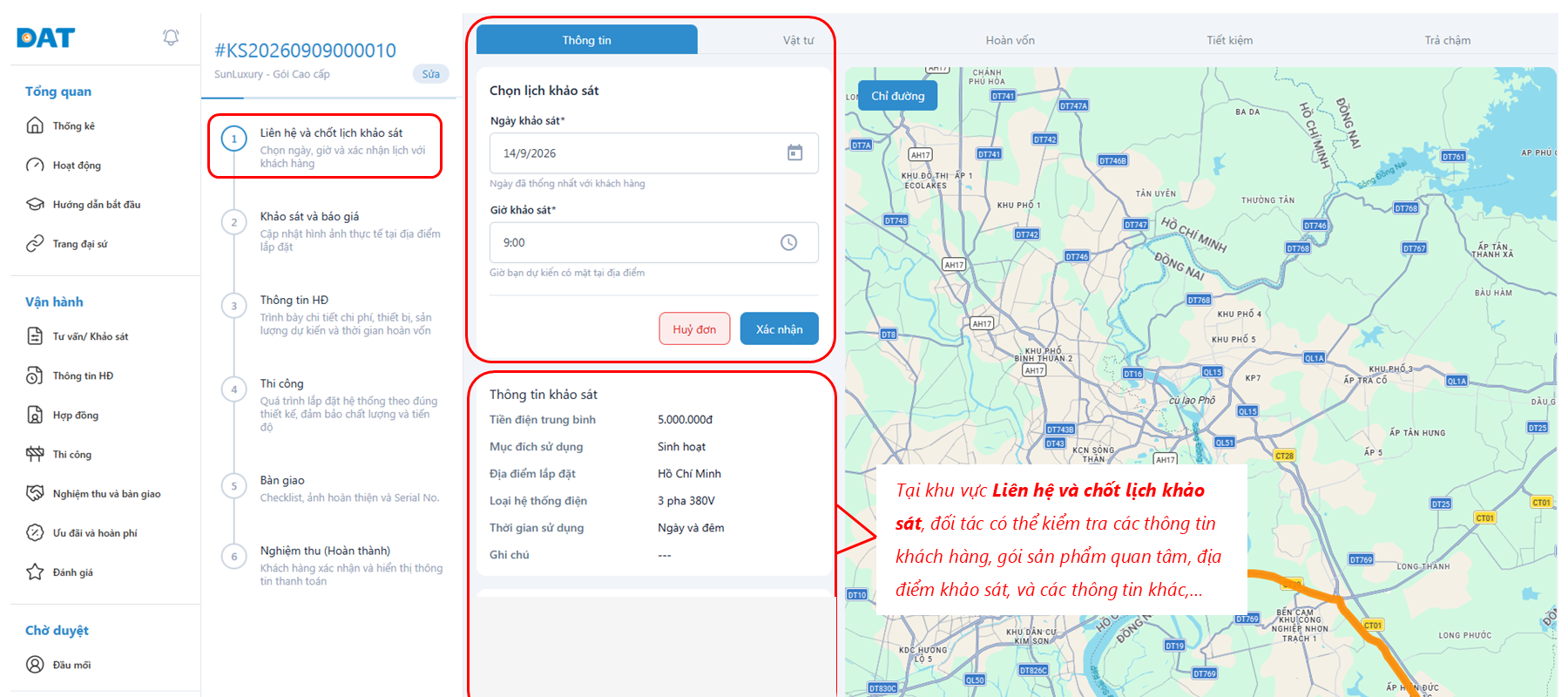Open Hướng dẫn bắt đầu graduation cap icon
The image size is (1568, 697).
35,204
